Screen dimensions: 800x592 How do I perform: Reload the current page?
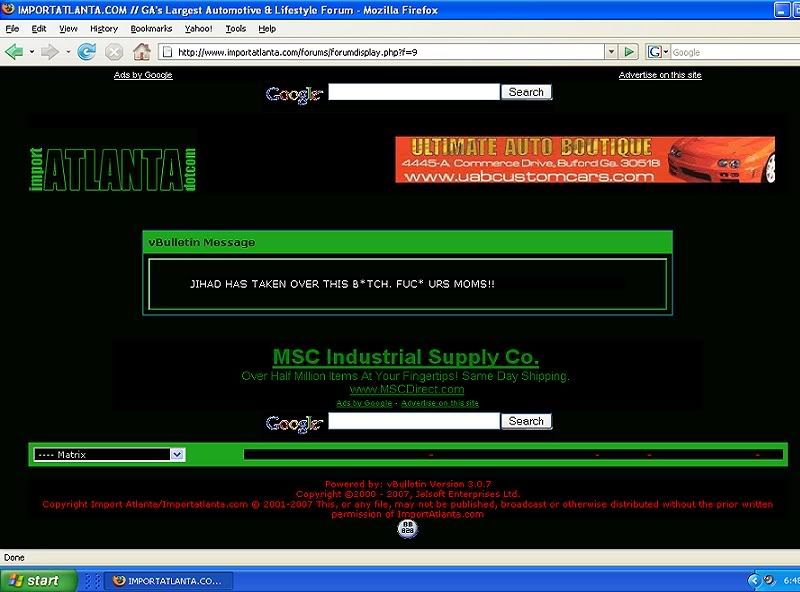[87, 51]
